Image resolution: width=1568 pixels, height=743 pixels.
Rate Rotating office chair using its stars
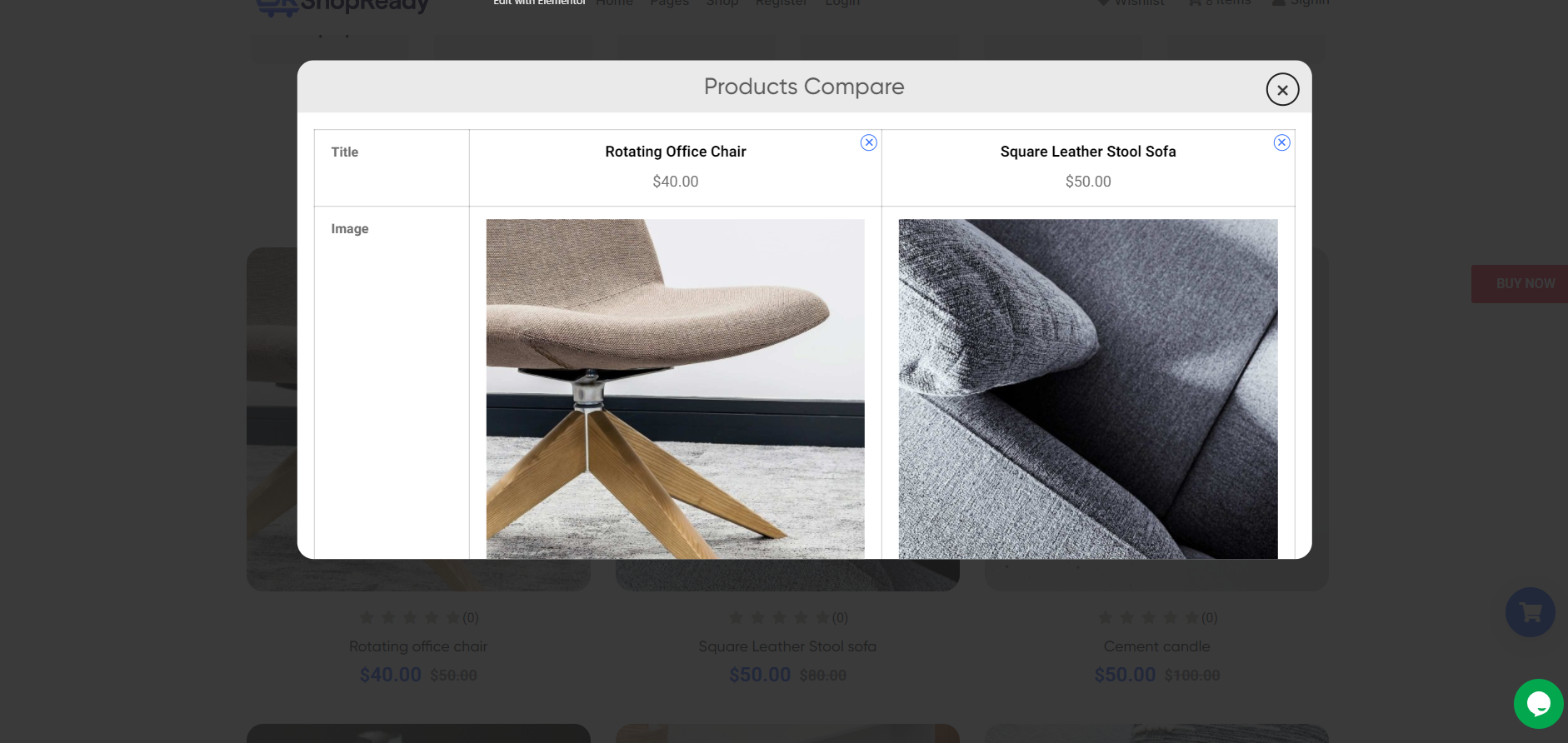pyautogui.click(x=410, y=617)
